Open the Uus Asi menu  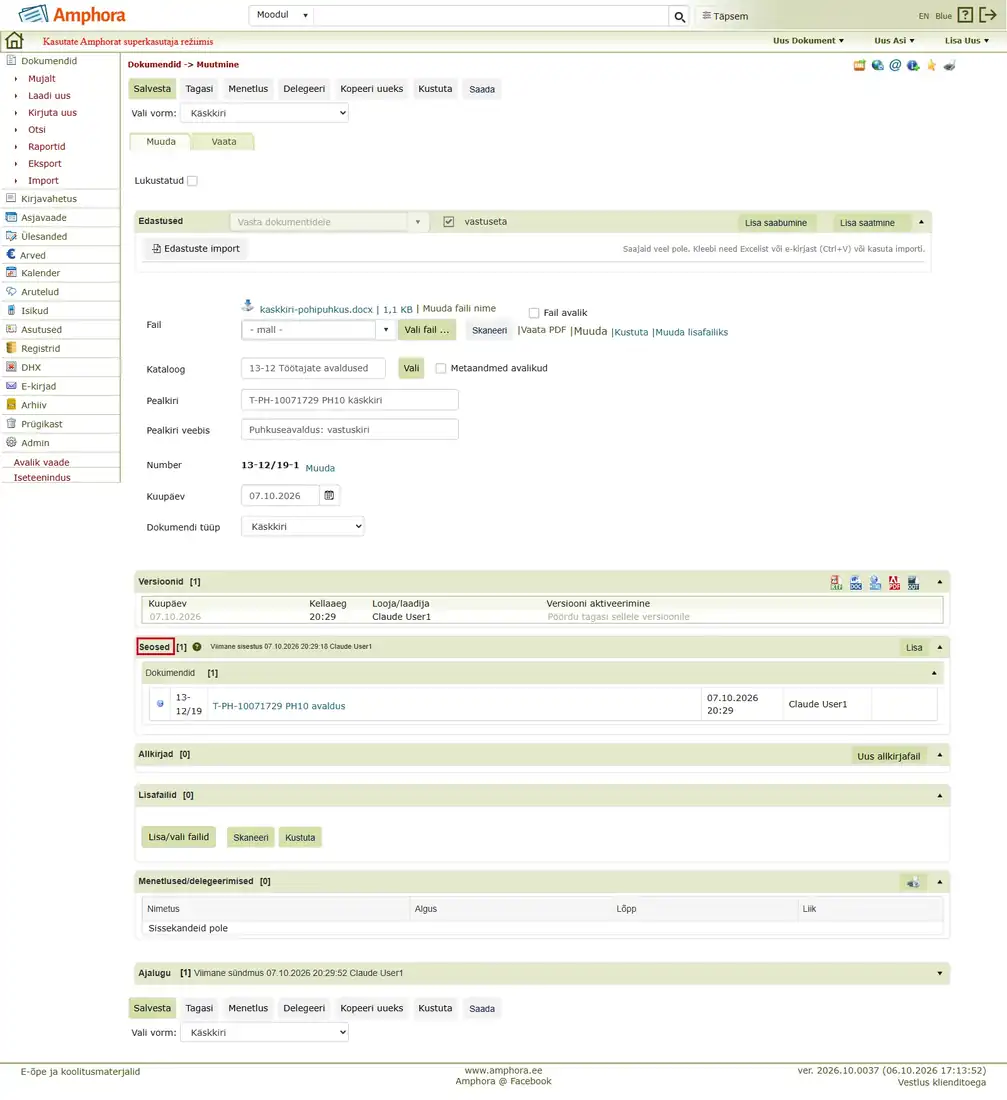pyautogui.click(x=894, y=41)
